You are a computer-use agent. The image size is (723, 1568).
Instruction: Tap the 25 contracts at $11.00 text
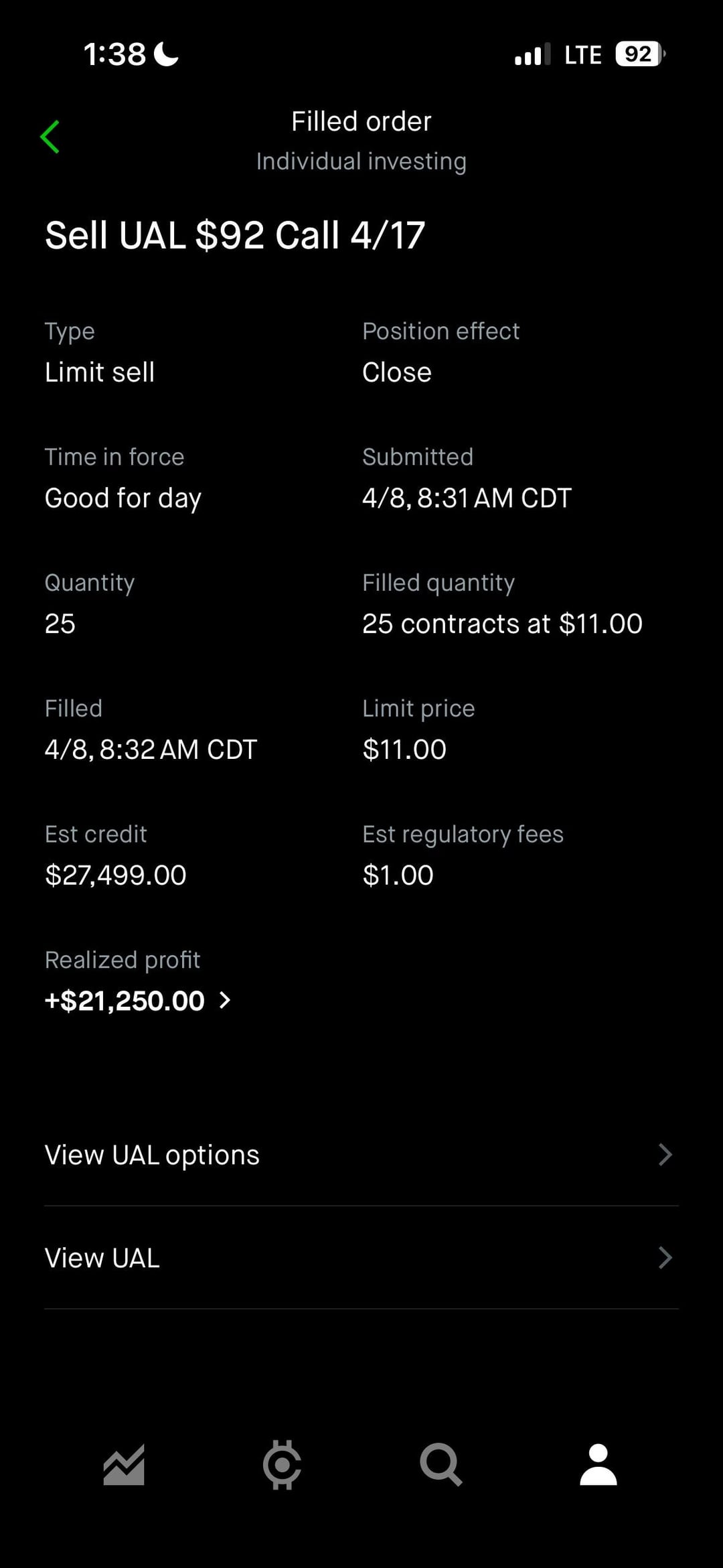coord(502,624)
